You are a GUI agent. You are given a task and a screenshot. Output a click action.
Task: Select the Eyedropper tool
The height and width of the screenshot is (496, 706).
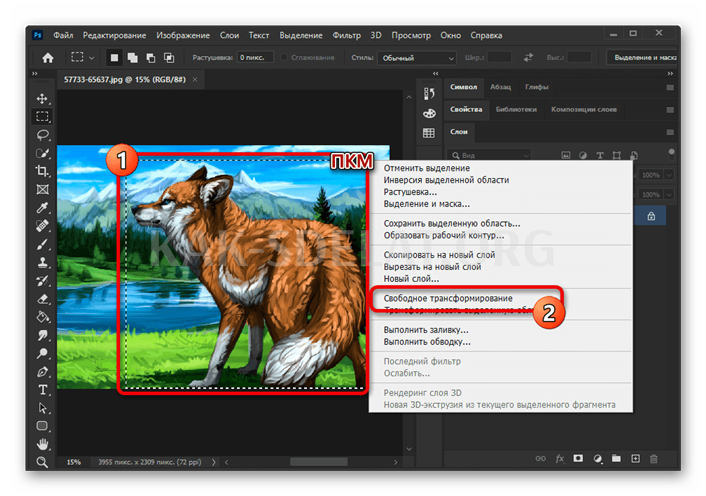pyautogui.click(x=42, y=207)
